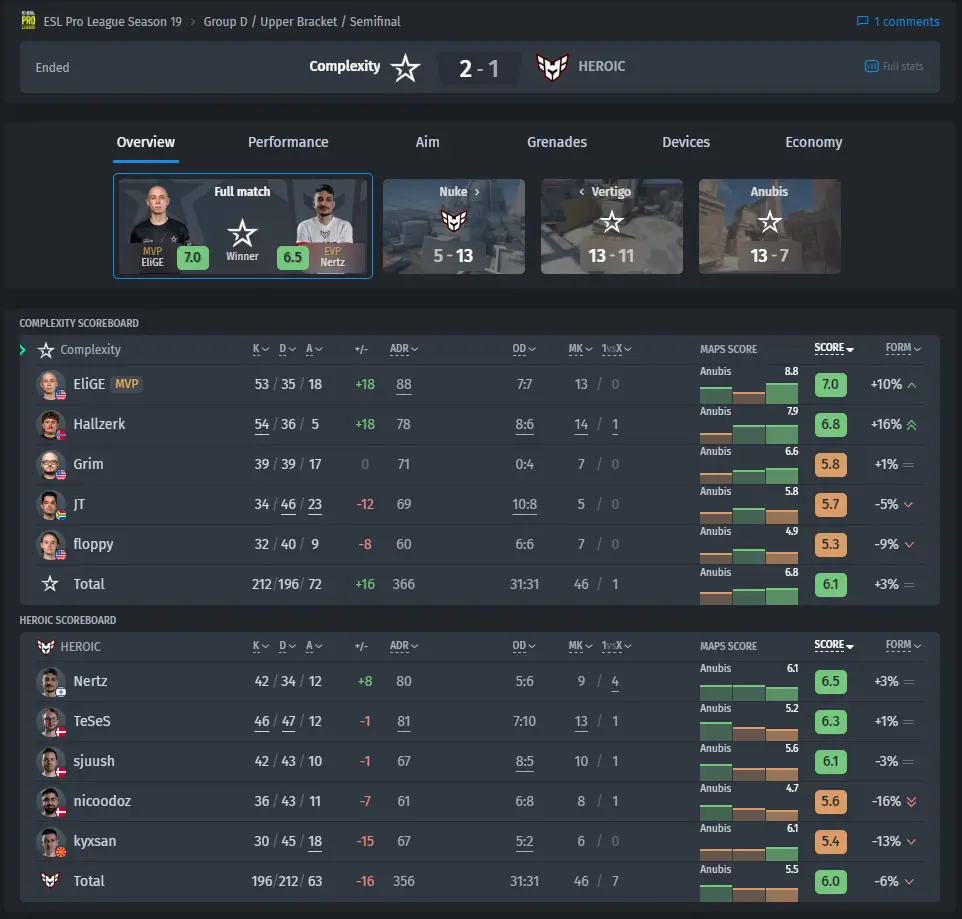The height and width of the screenshot is (919, 962).
Task: Switch to the Overview tab
Action: click(146, 142)
